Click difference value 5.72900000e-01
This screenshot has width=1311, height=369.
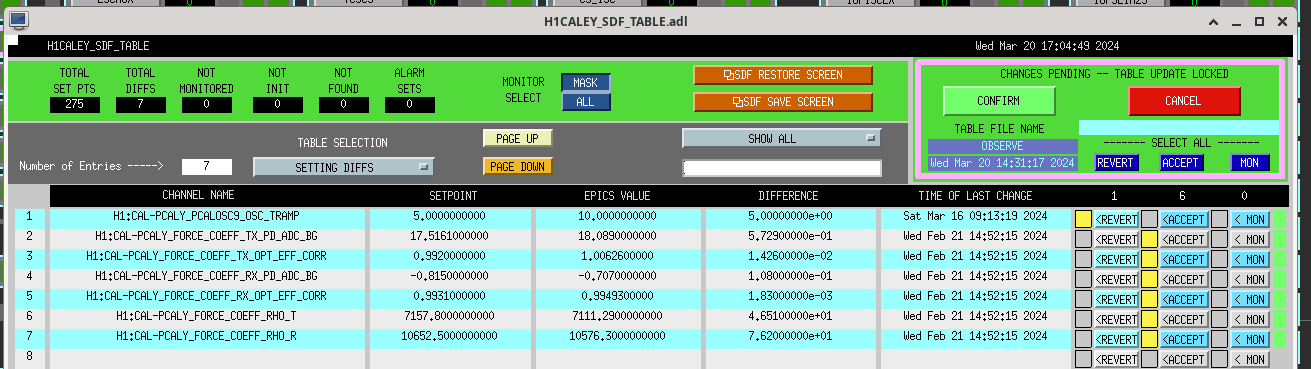tap(788, 236)
